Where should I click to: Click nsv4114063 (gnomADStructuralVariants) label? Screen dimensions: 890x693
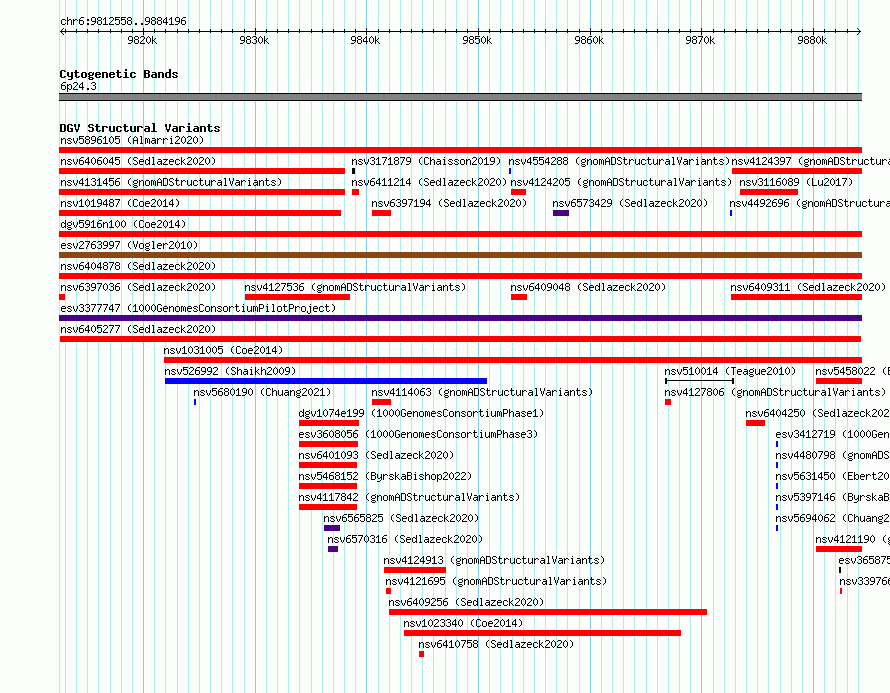coord(482,392)
